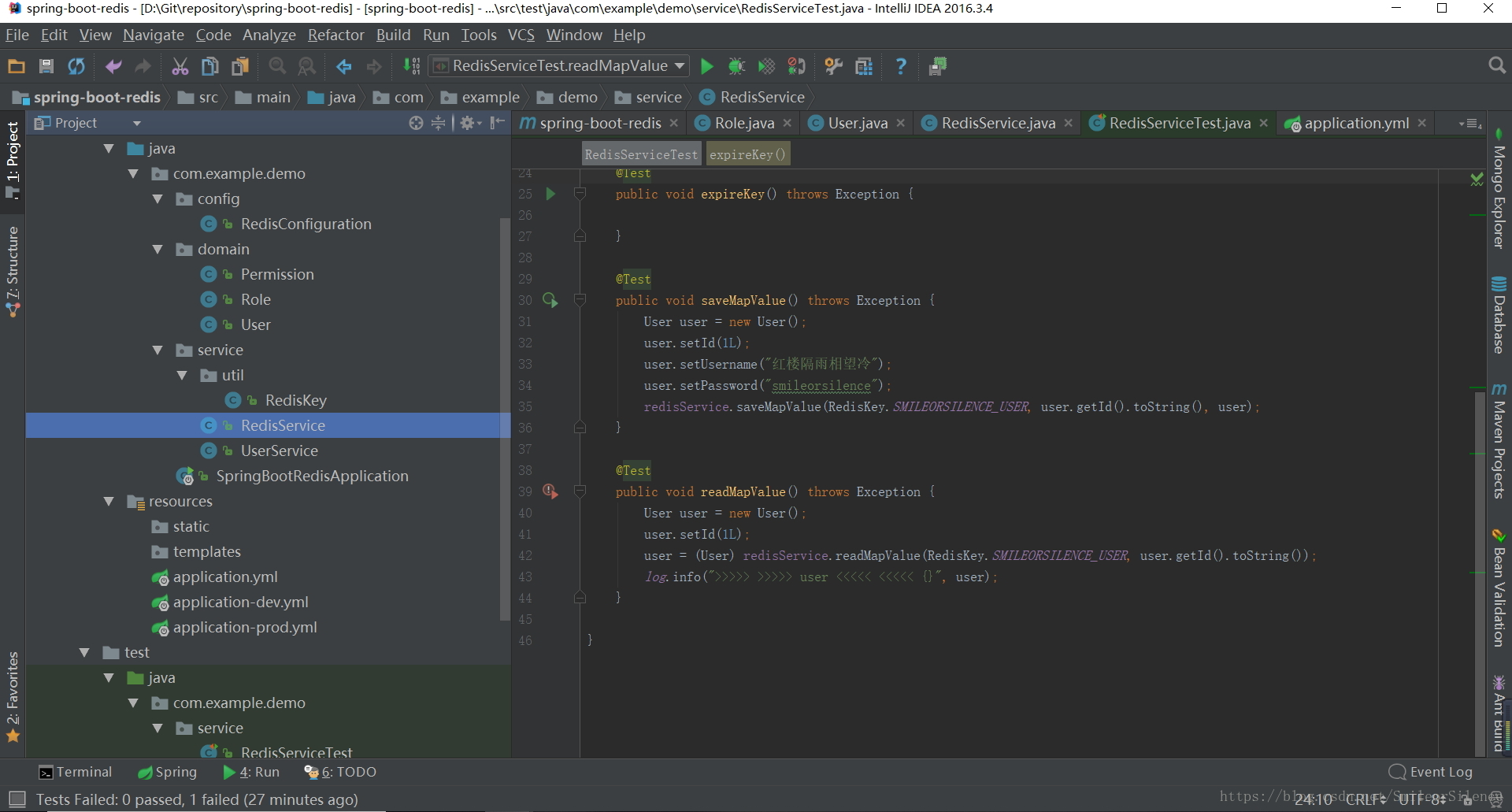Toggle the Favorites tool window
This screenshot has width=1512, height=812.
(13, 698)
